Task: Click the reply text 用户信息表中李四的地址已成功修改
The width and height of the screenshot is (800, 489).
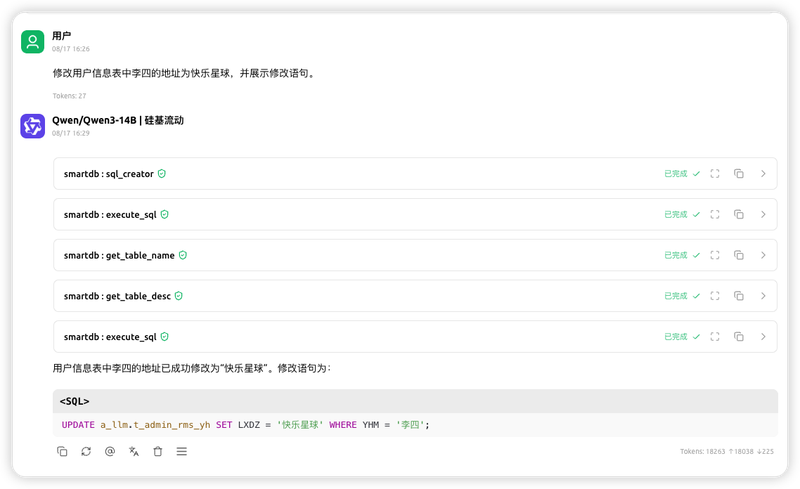Action: (192, 369)
